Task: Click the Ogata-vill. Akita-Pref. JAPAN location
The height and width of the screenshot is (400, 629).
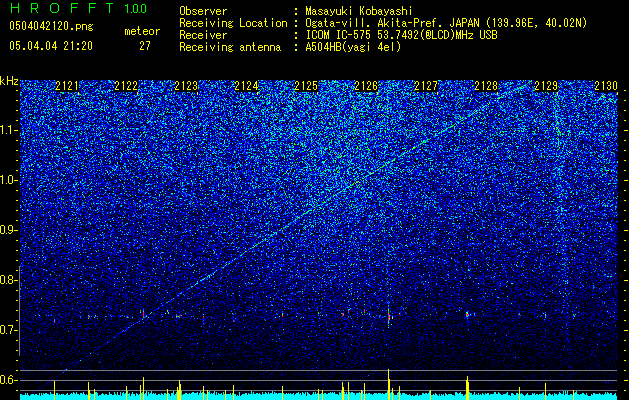Action: [x=446, y=23]
